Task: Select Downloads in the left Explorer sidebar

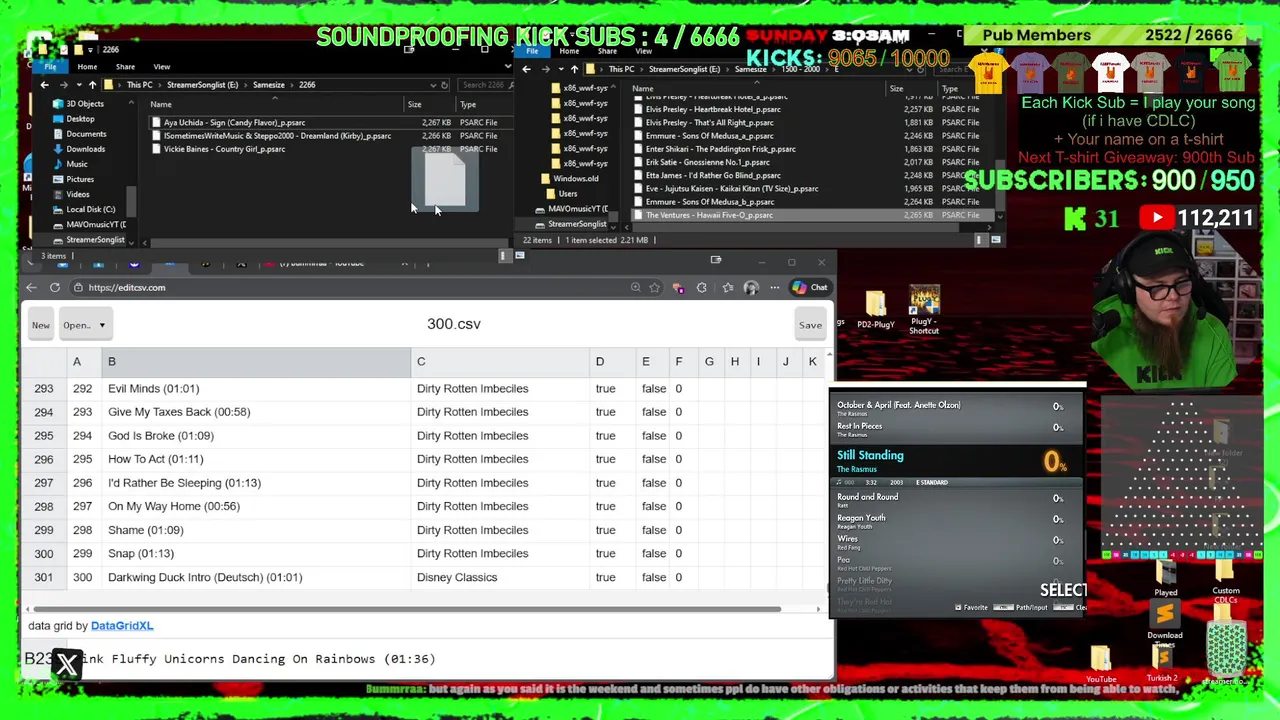Action: point(85,149)
